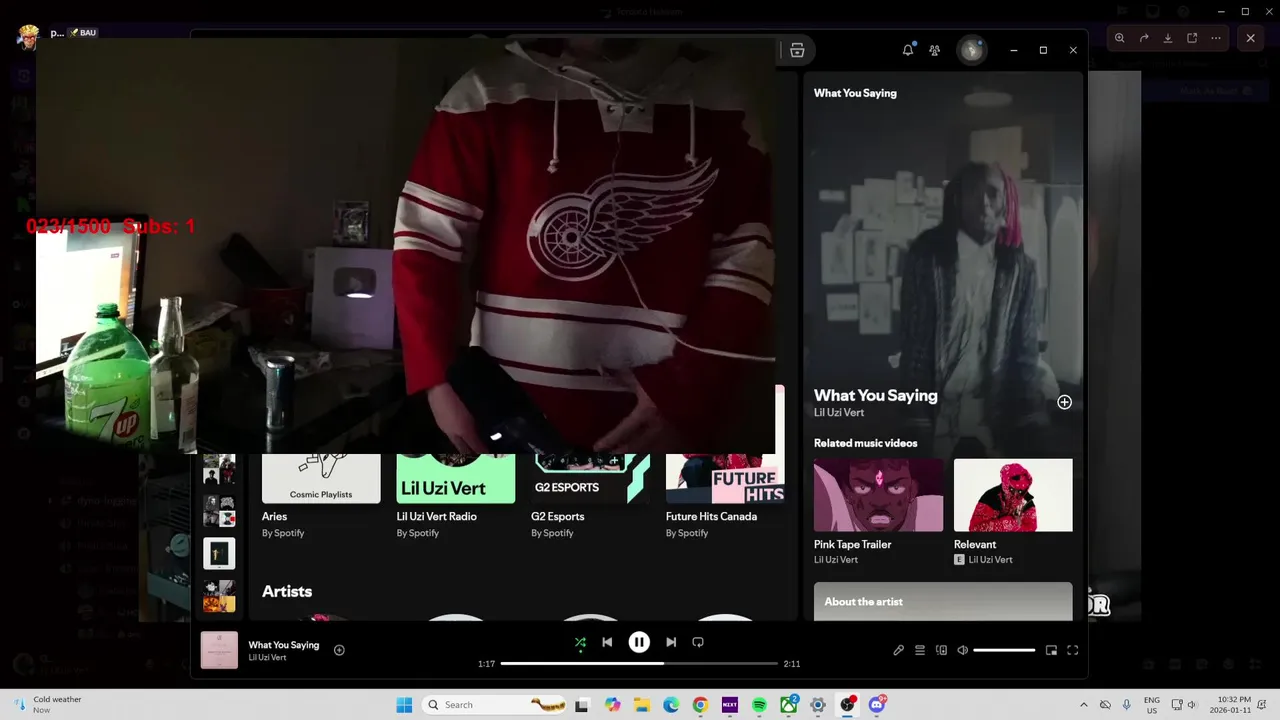Mute Spotify with the speaker icon

click(x=962, y=650)
